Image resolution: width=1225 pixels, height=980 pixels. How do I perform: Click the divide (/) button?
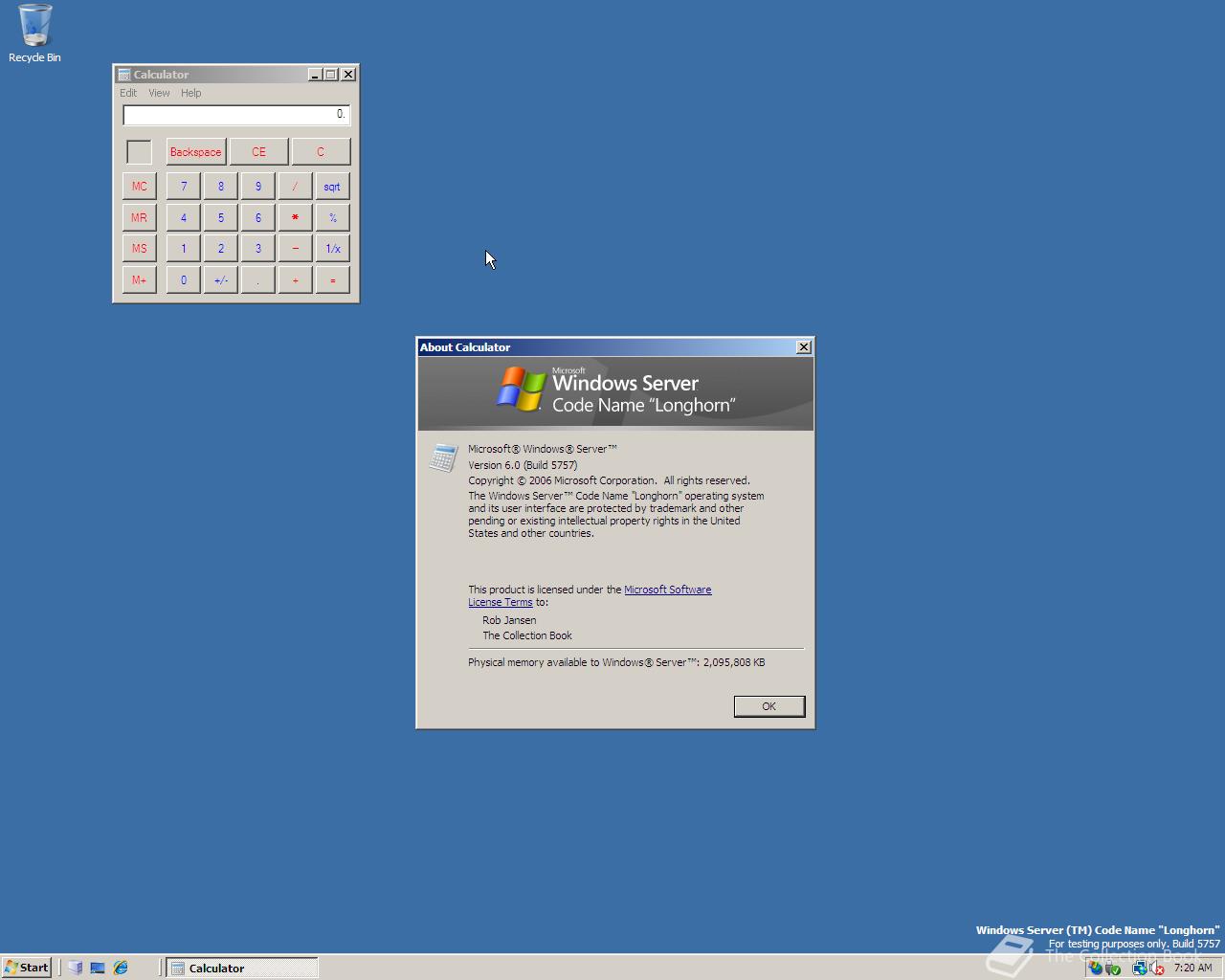(295, 187)
